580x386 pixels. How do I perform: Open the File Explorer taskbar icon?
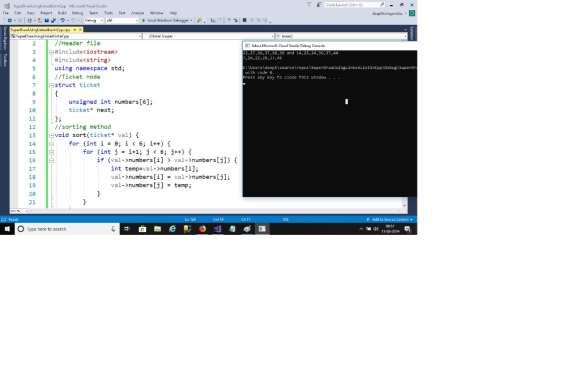(x=158, y=229)
